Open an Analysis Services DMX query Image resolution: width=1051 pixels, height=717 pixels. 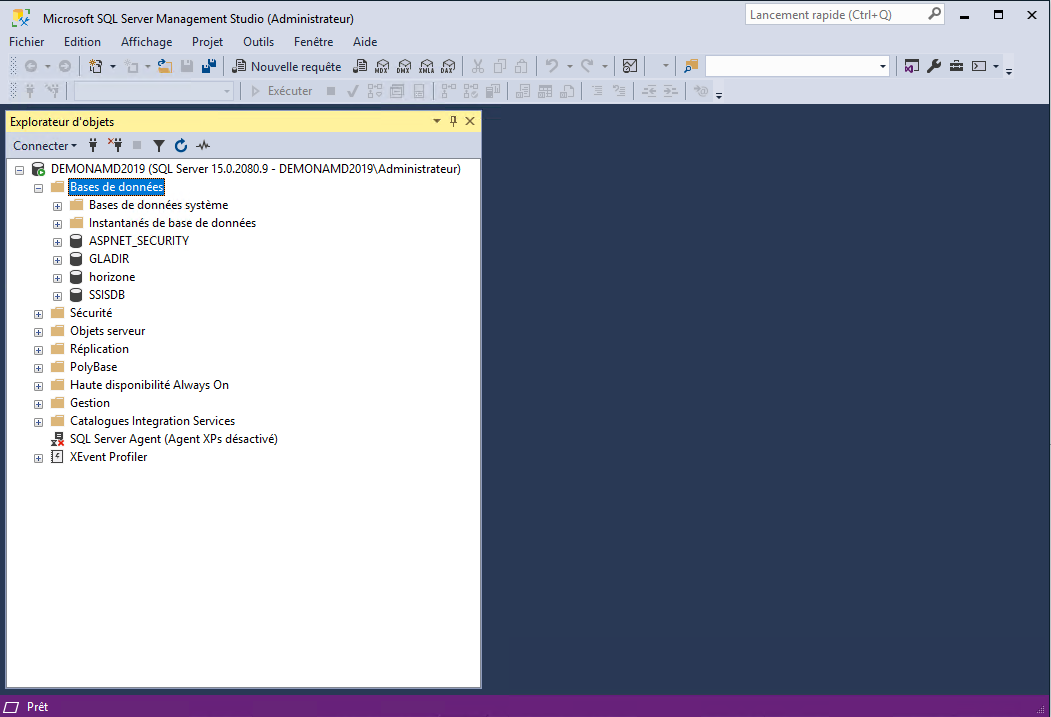(x=404, y=66)
